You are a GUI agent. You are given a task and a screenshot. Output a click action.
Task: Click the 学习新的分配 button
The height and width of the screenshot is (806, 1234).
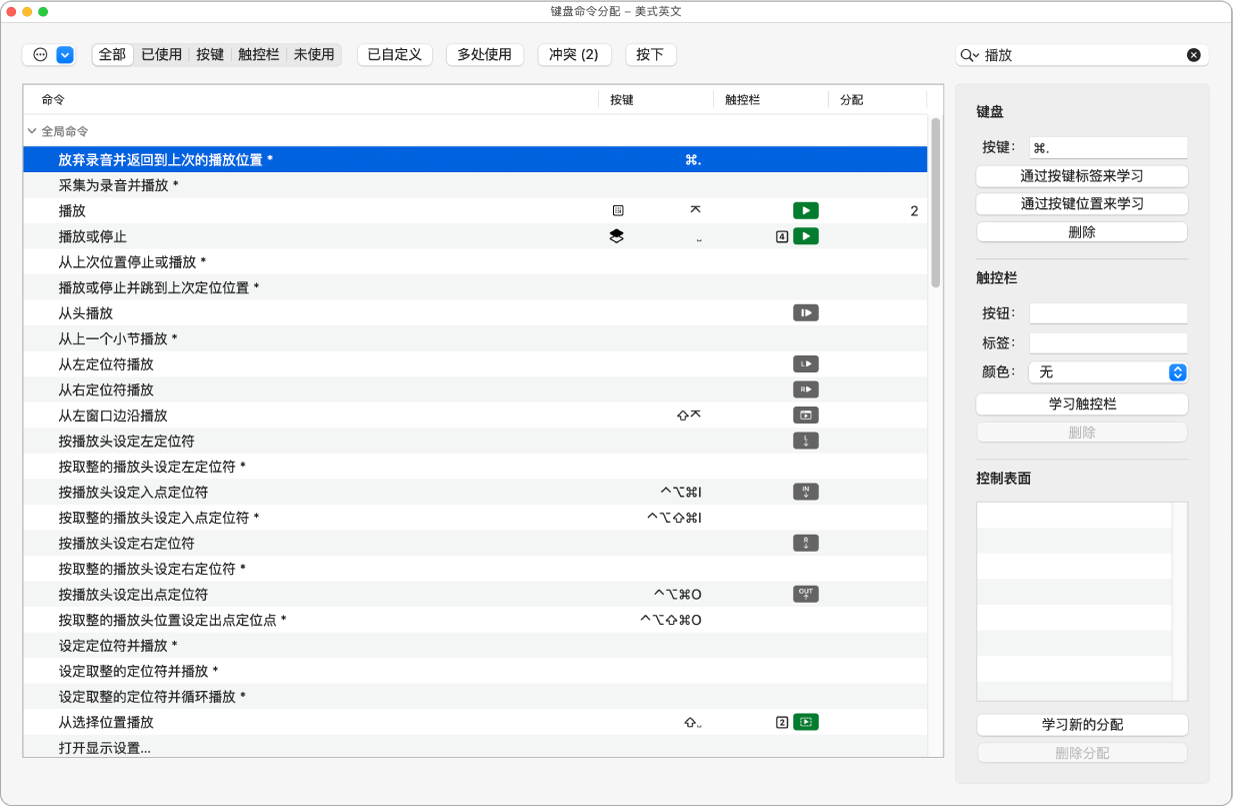pyautogui.click(x=1081, y=724)
